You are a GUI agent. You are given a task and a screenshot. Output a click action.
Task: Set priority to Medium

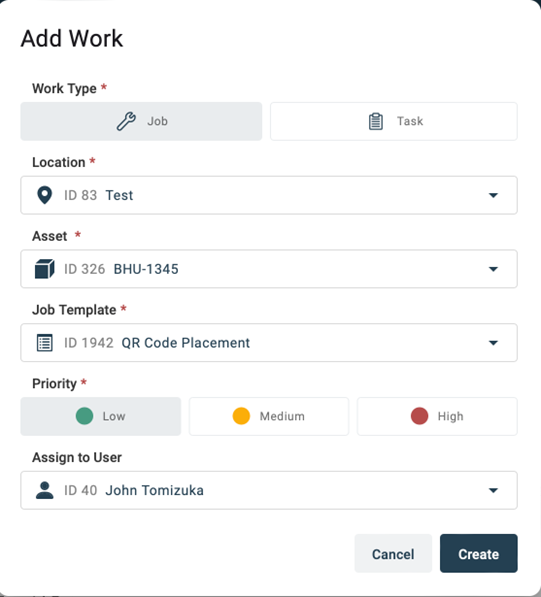point(269,417)
